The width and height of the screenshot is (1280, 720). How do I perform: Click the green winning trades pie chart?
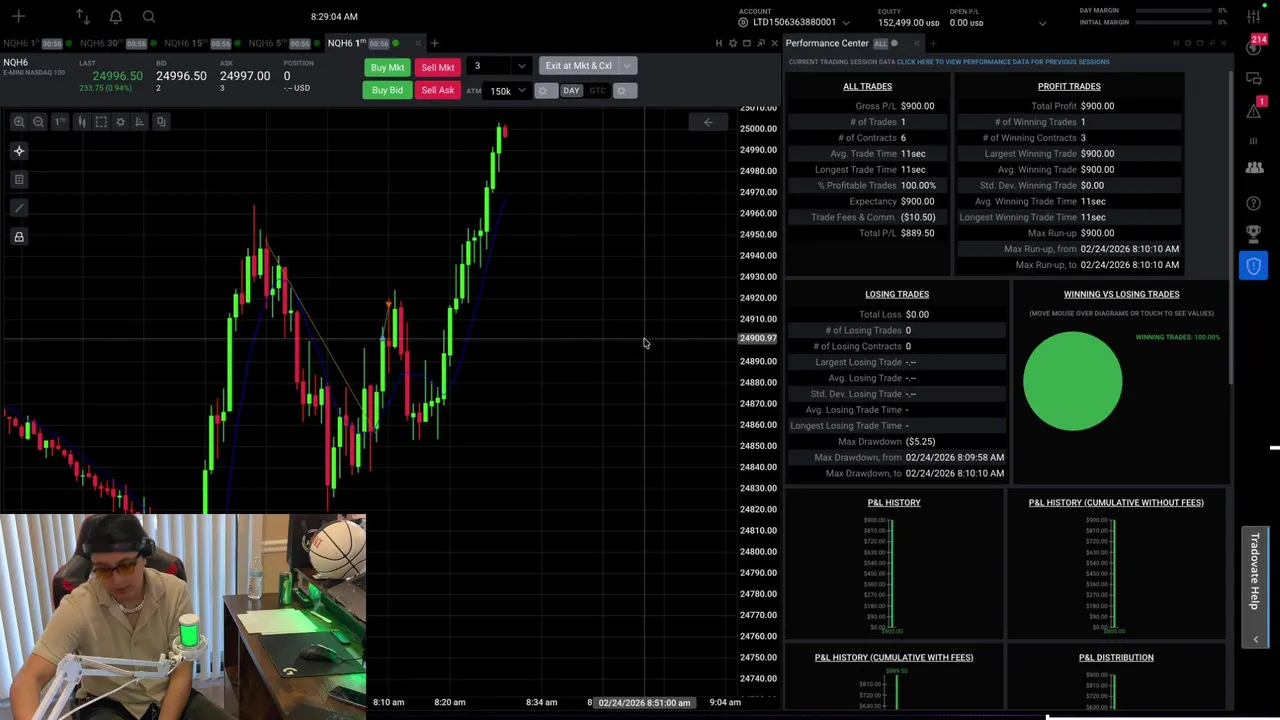tap(1072, 381)
